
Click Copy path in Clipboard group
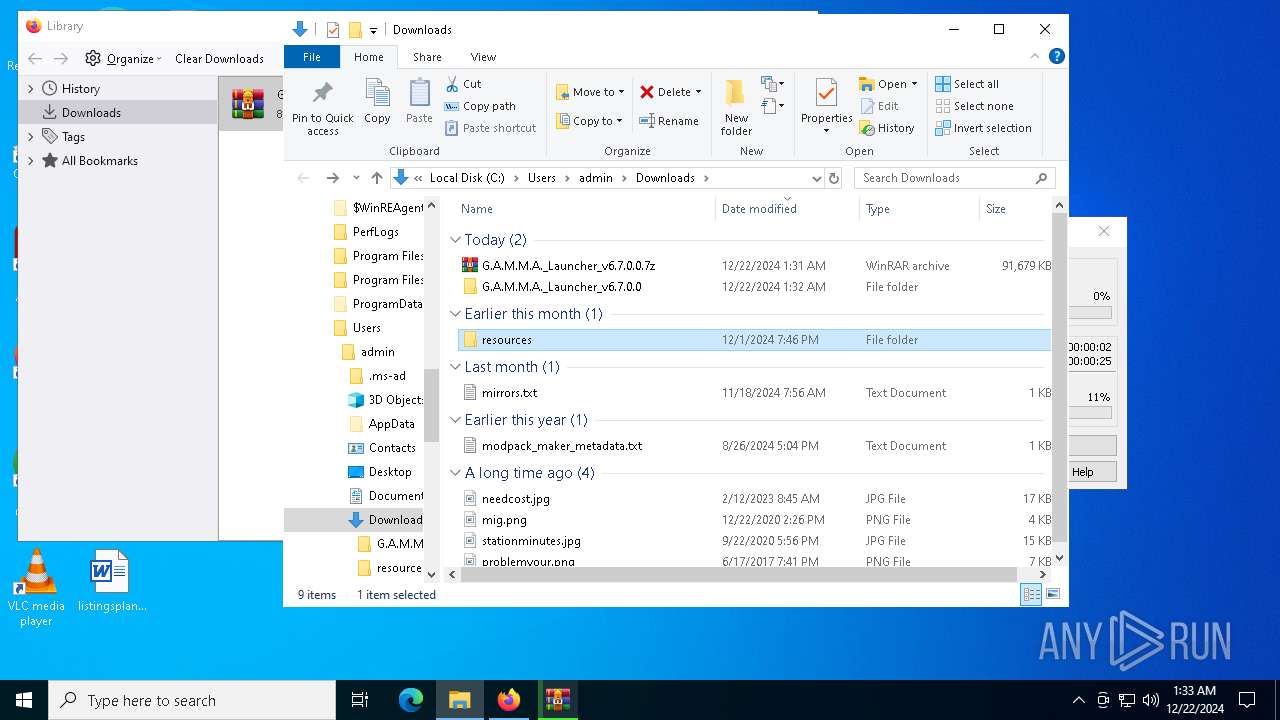(x=480, y=106)
